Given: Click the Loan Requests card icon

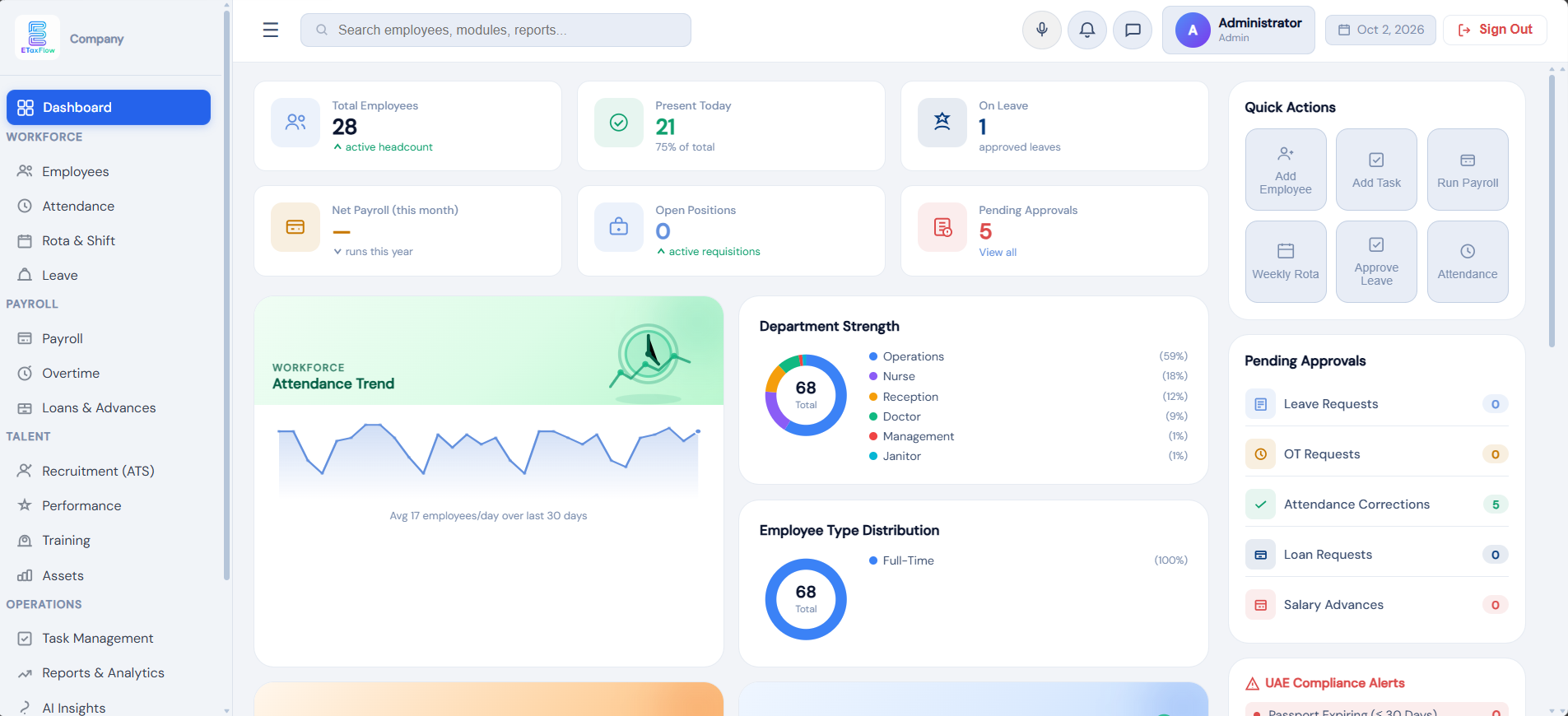Looking at the screenshot, I should [1260, 555].
